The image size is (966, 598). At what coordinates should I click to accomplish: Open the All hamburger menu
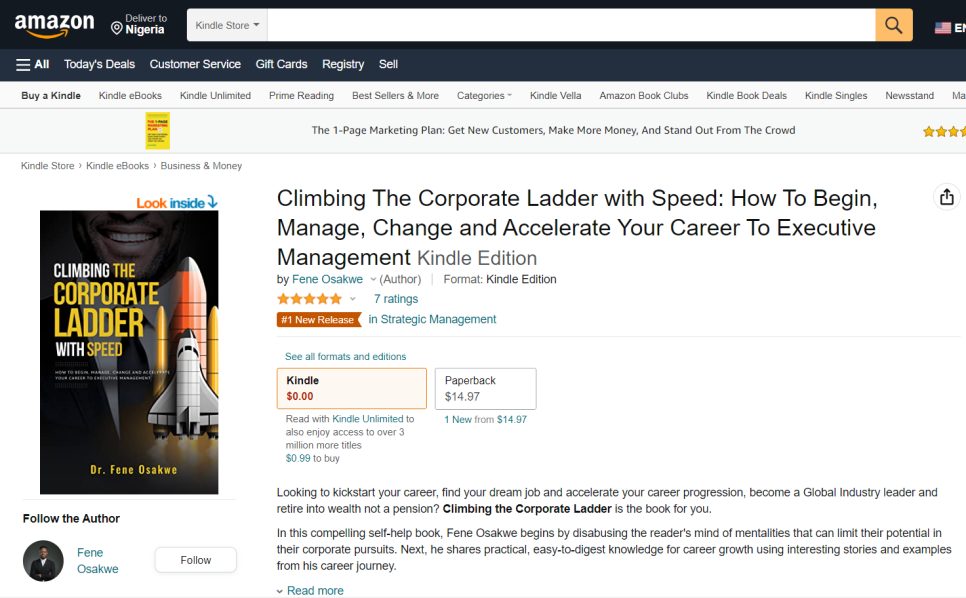click(33, 64)
